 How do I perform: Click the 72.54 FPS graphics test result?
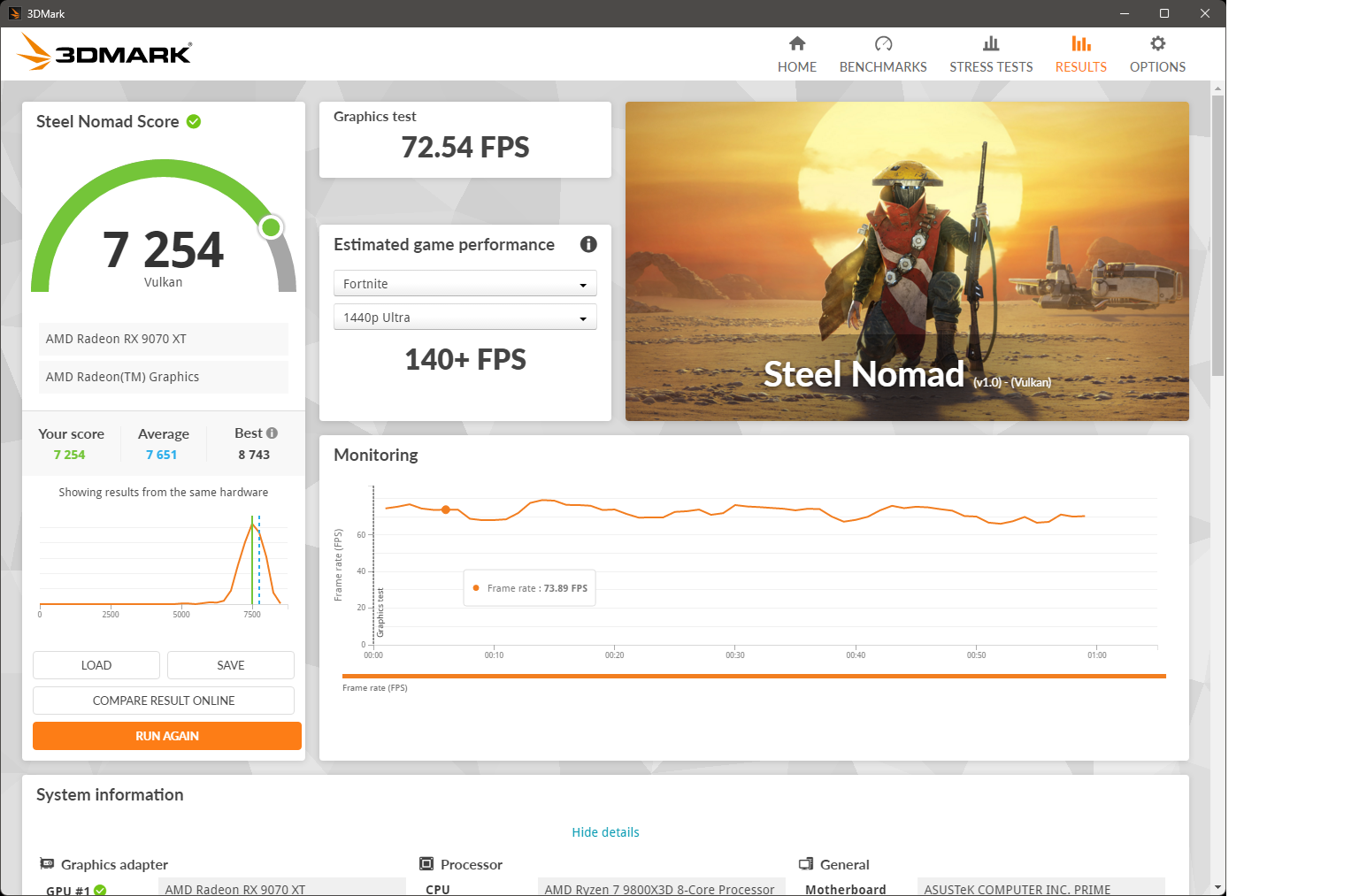(x=465, y=147)
